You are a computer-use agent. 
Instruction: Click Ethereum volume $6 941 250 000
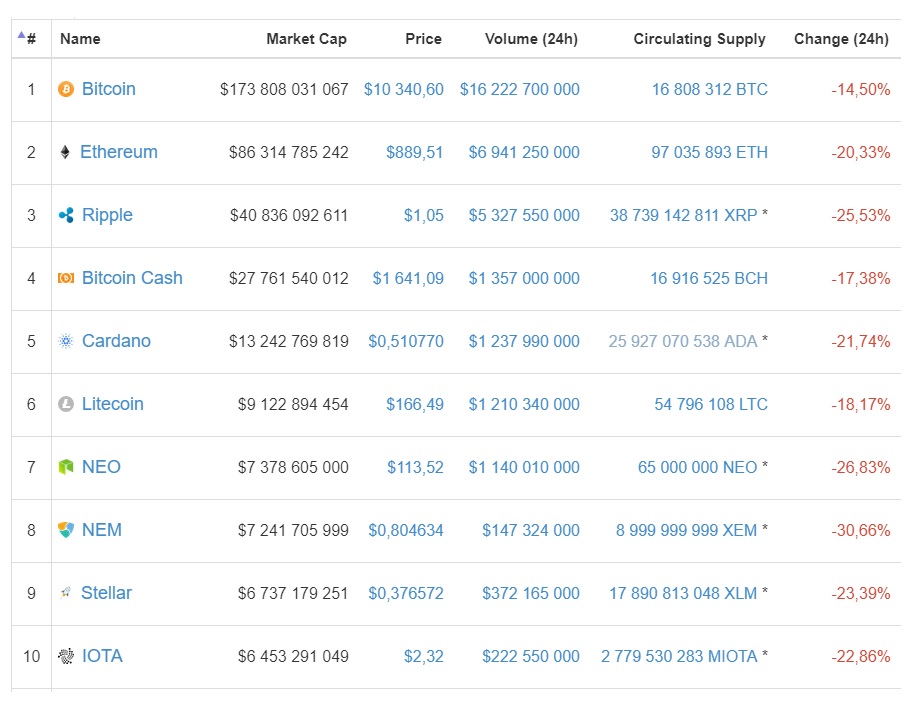click(x=524, y=152)
